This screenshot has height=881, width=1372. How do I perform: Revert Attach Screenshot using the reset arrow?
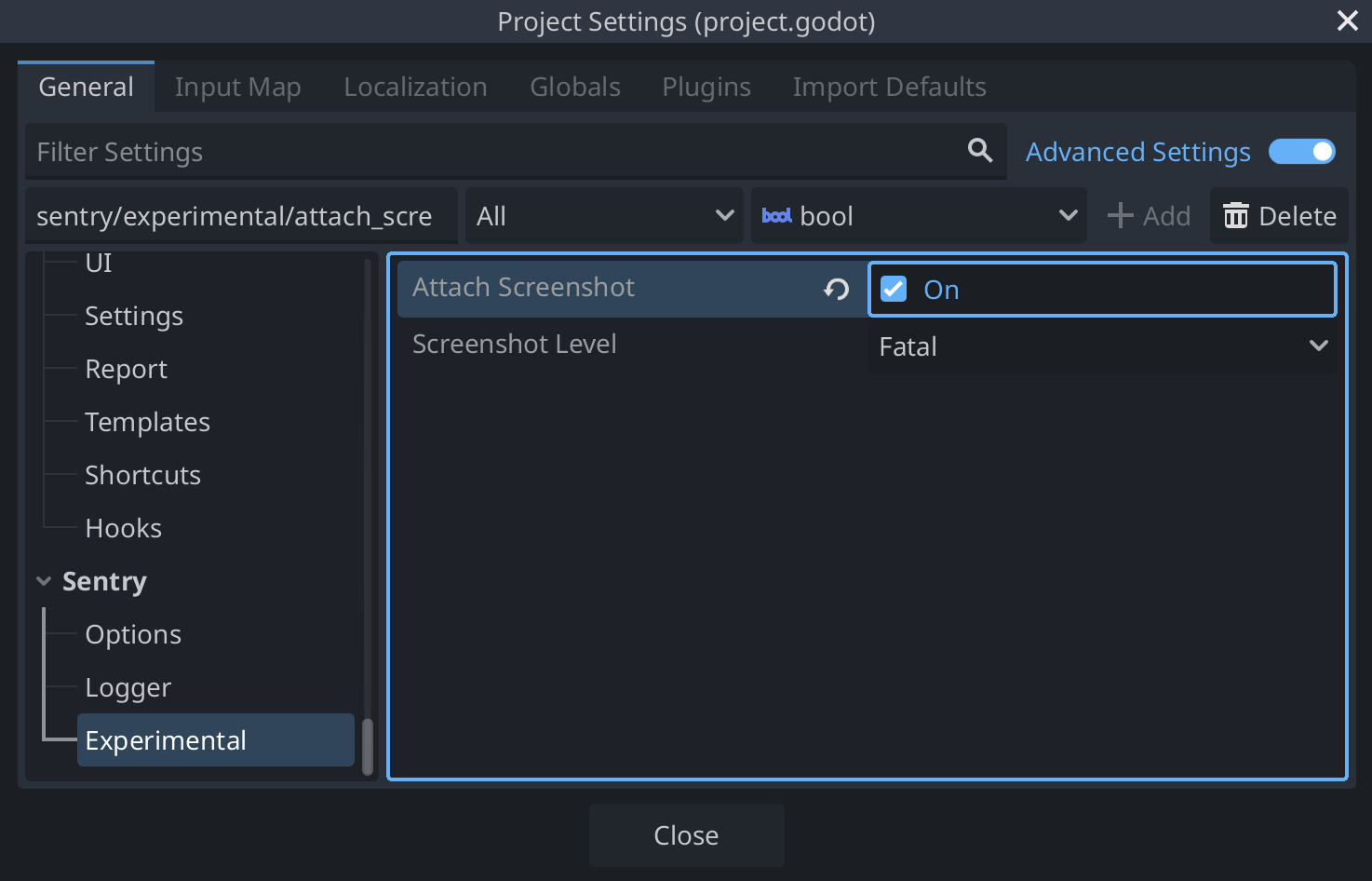click(835, 289)
